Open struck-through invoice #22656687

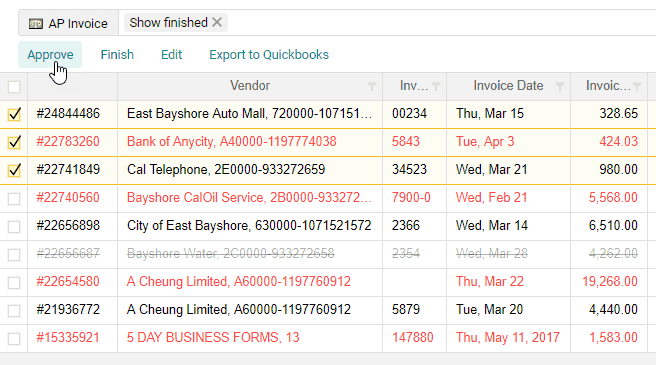point(68,254)
